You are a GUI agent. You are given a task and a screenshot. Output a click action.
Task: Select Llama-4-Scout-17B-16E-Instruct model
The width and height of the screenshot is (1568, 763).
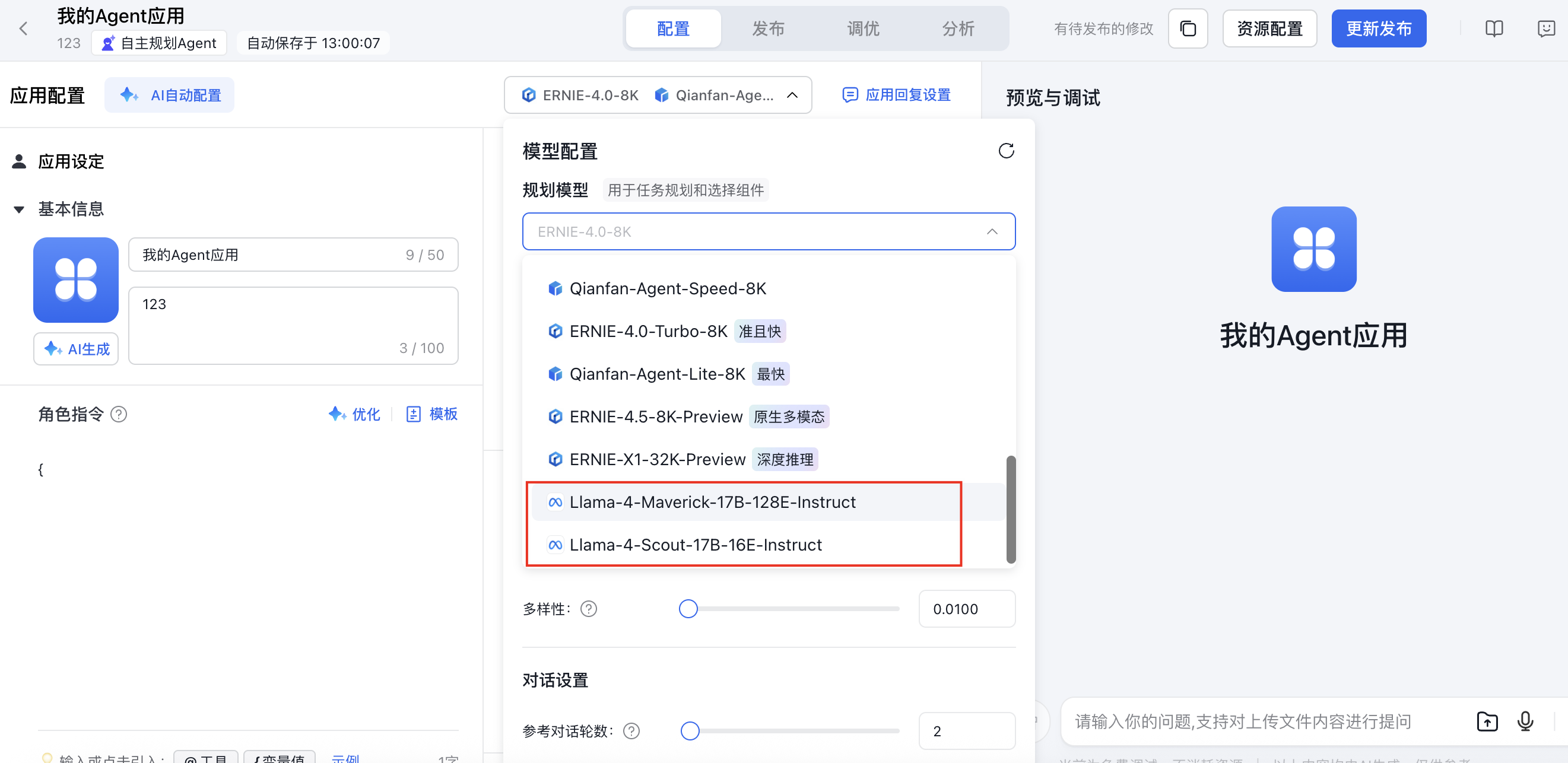768,545
